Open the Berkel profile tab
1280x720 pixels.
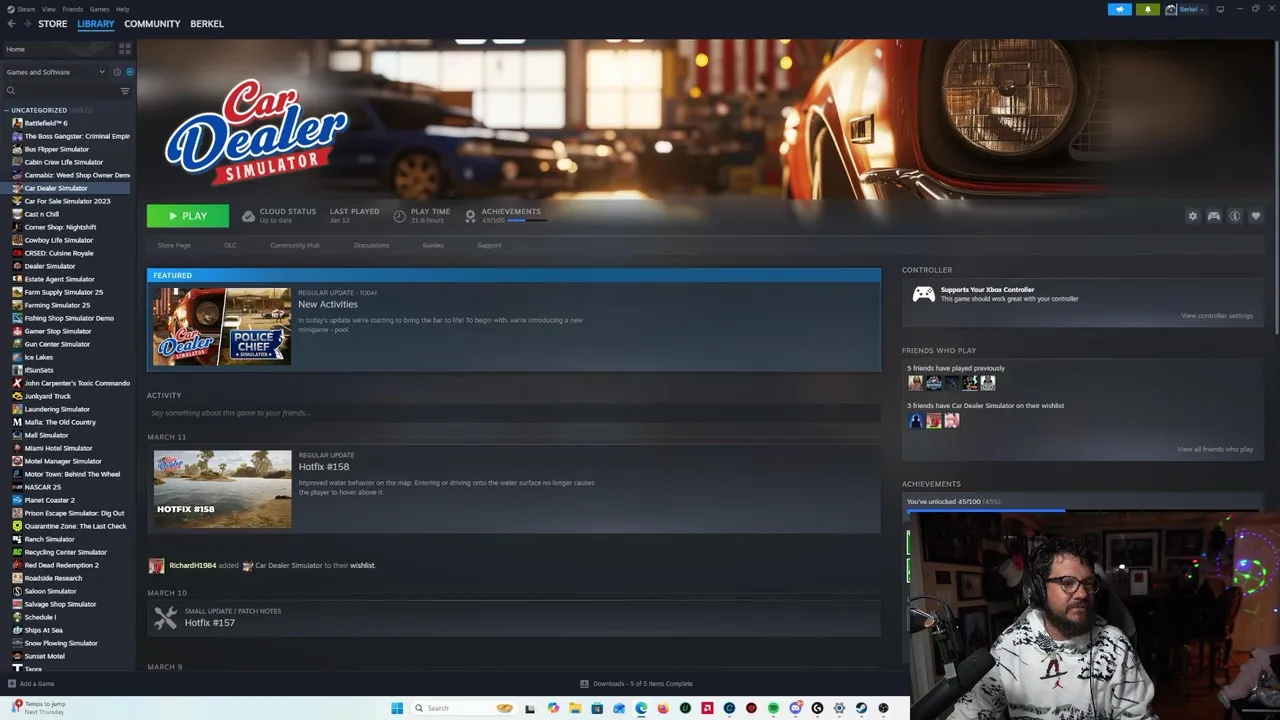click(207, 24)
